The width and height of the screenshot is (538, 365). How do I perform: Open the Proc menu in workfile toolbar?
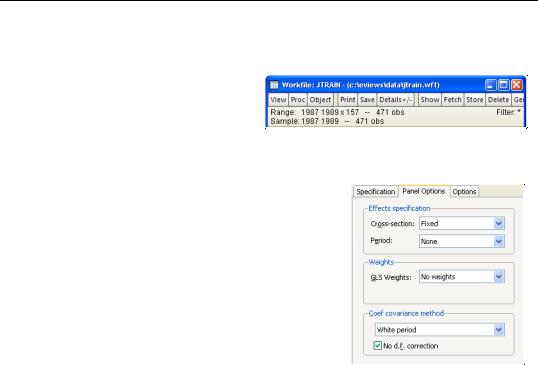tap(297, 100)
